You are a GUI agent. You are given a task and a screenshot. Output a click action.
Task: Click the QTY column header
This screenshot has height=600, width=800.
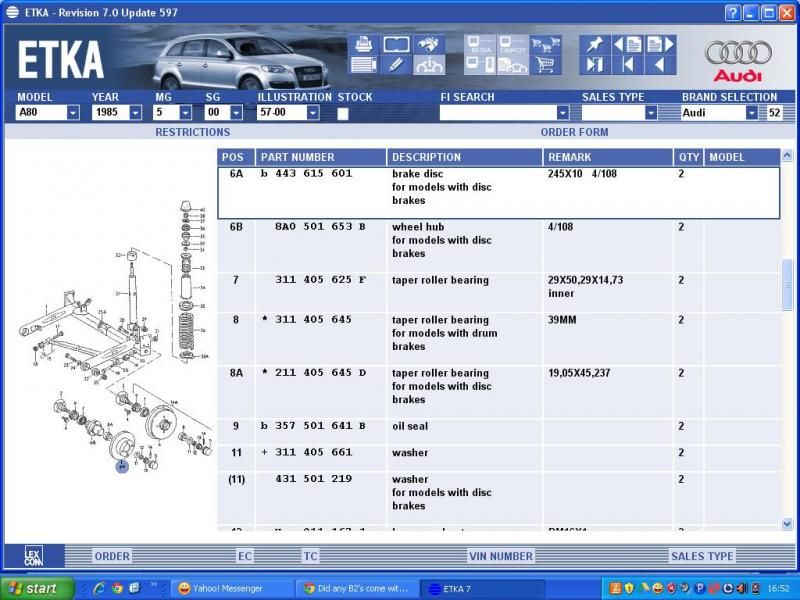point(688,157)
